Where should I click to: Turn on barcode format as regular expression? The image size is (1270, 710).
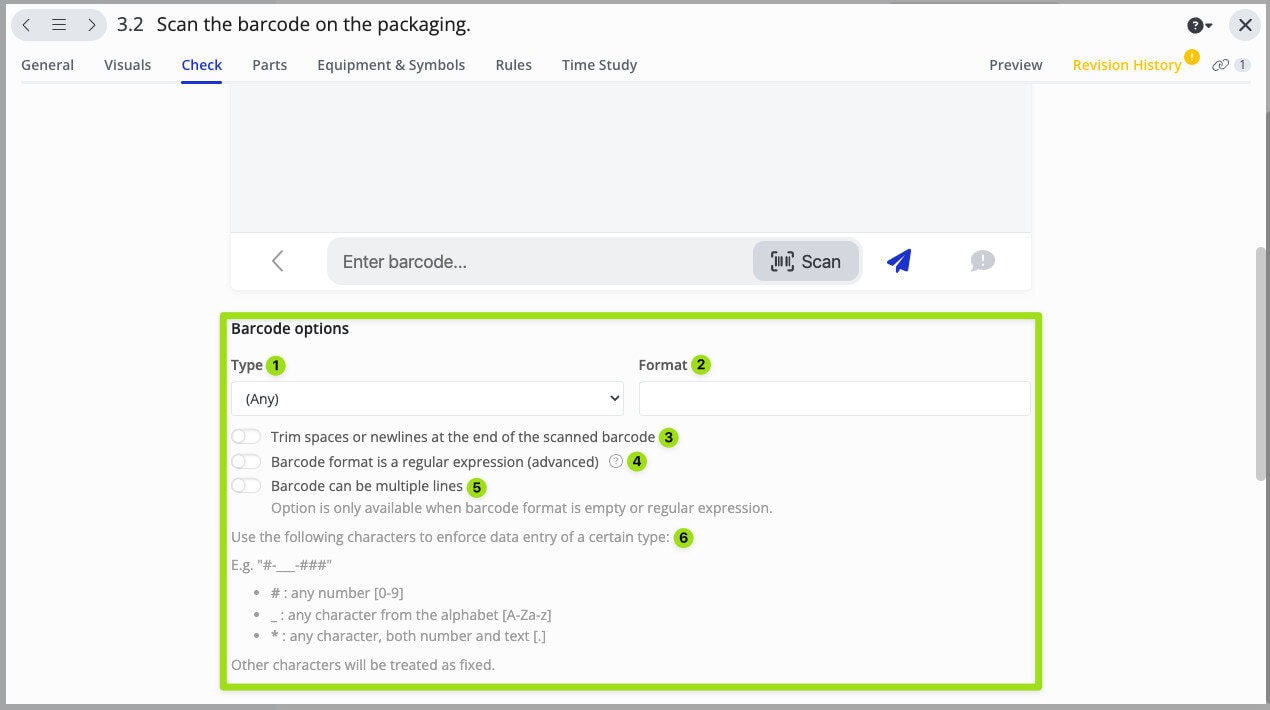point(245,461)
